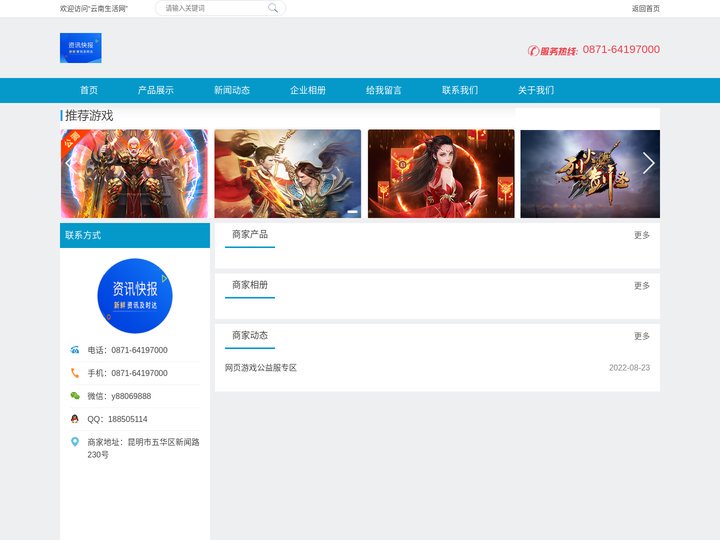This screenshot has width=720, height=540.
Task: Open the 企业相册 navigation tab
Action: pyautogui.click(x=308, y=90)
